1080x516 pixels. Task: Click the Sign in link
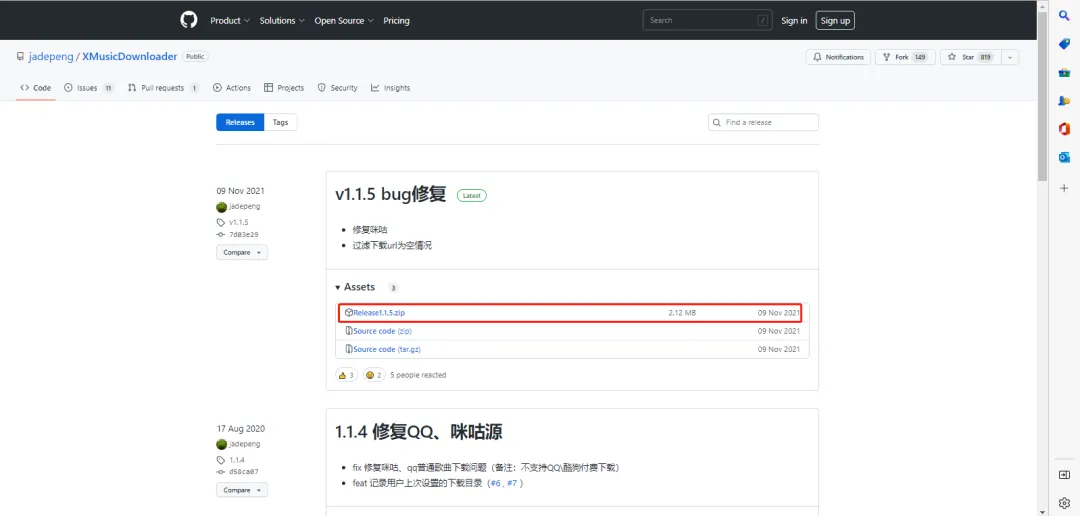[x=794, y=21]
